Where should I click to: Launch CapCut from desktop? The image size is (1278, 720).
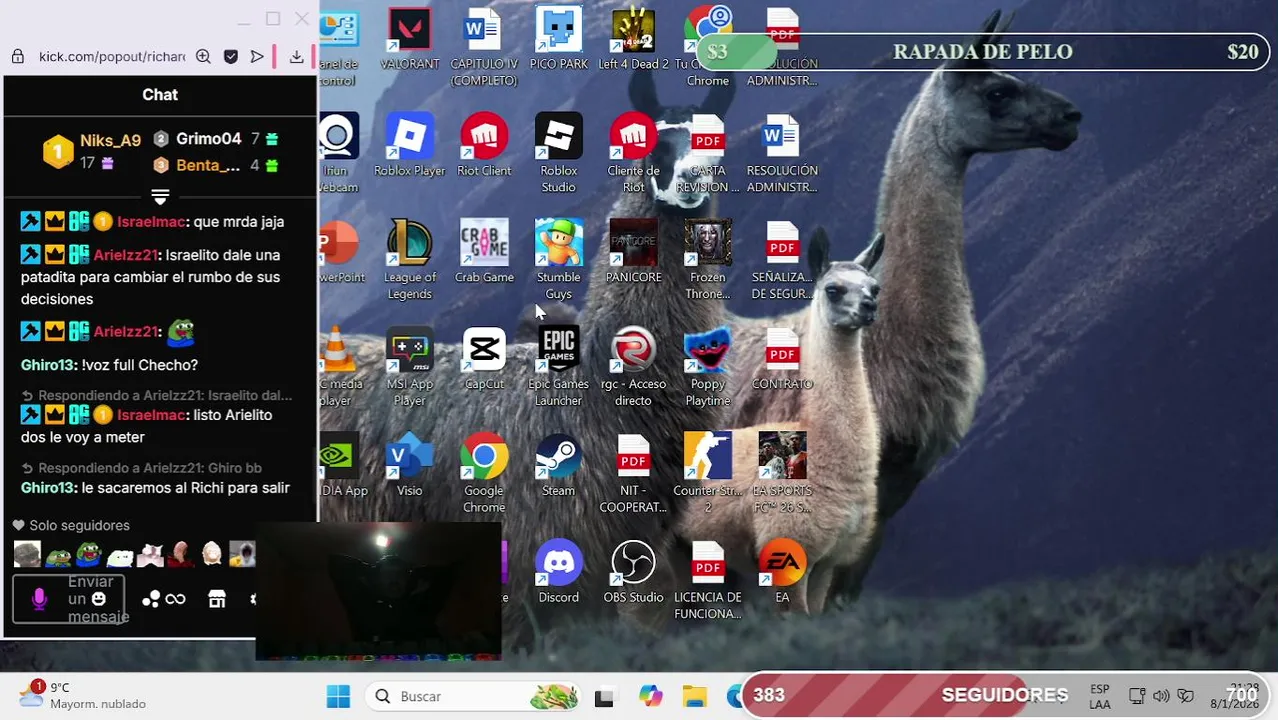click(x=484, y=359)
